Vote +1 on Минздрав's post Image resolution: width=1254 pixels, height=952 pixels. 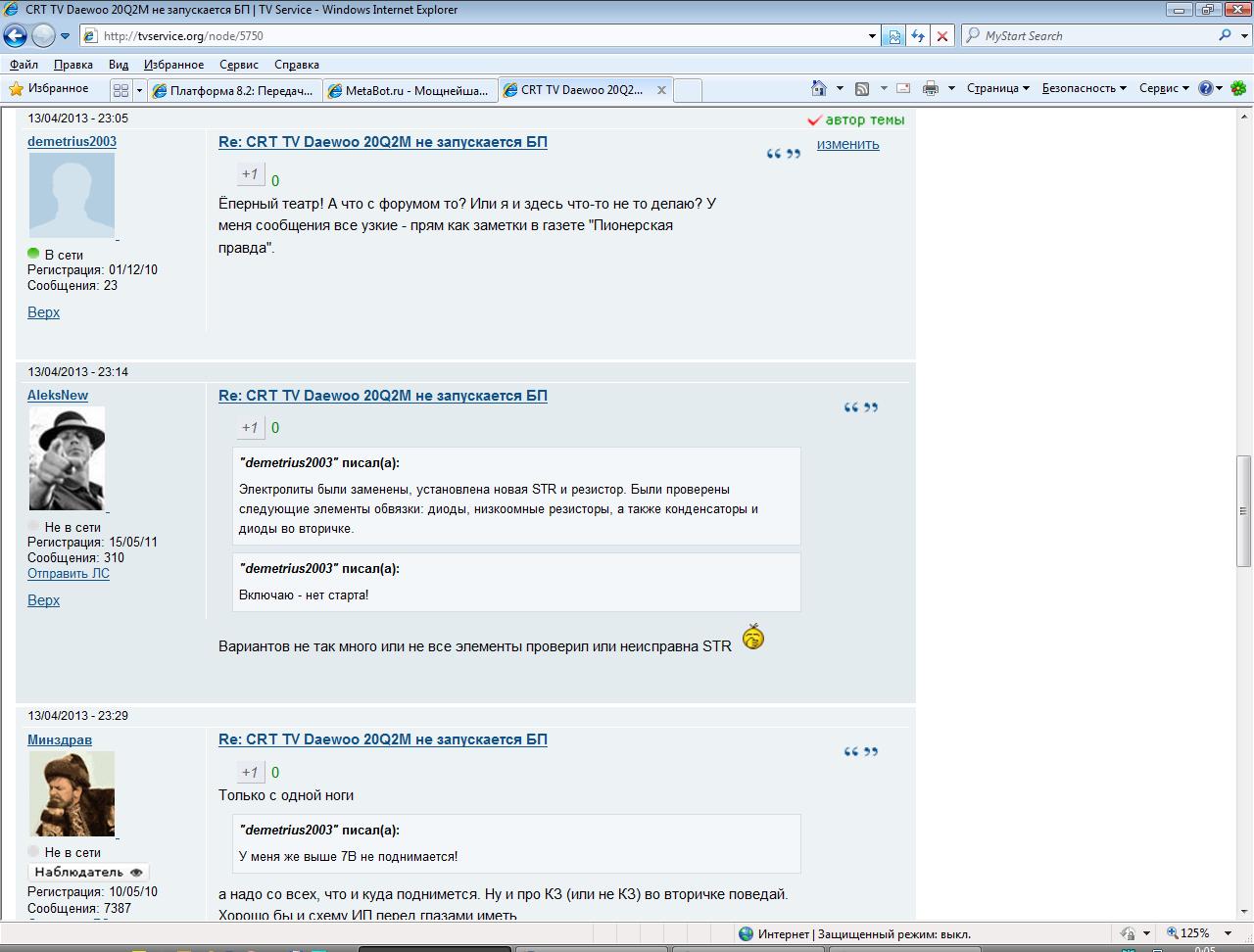click(x=250, y=772)
